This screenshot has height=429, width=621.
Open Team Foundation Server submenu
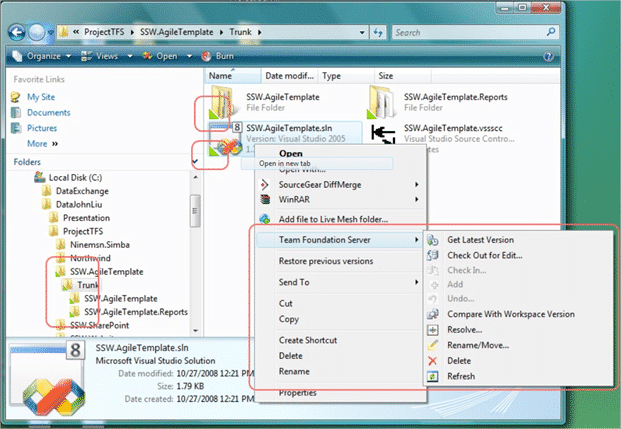pyautogui.click(x=340, y=240)
